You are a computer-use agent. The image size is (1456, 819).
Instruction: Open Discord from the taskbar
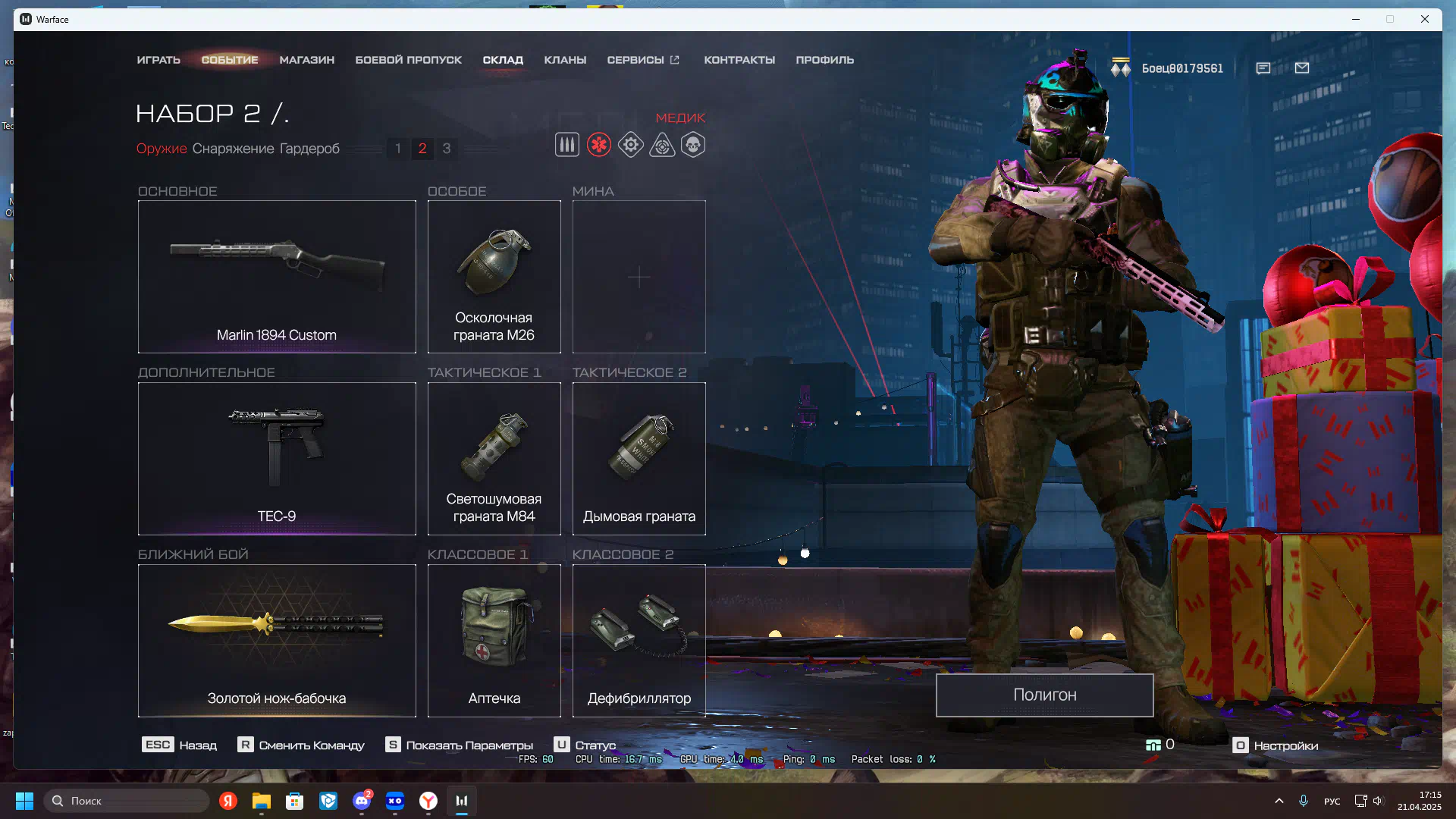pos(362,801)
